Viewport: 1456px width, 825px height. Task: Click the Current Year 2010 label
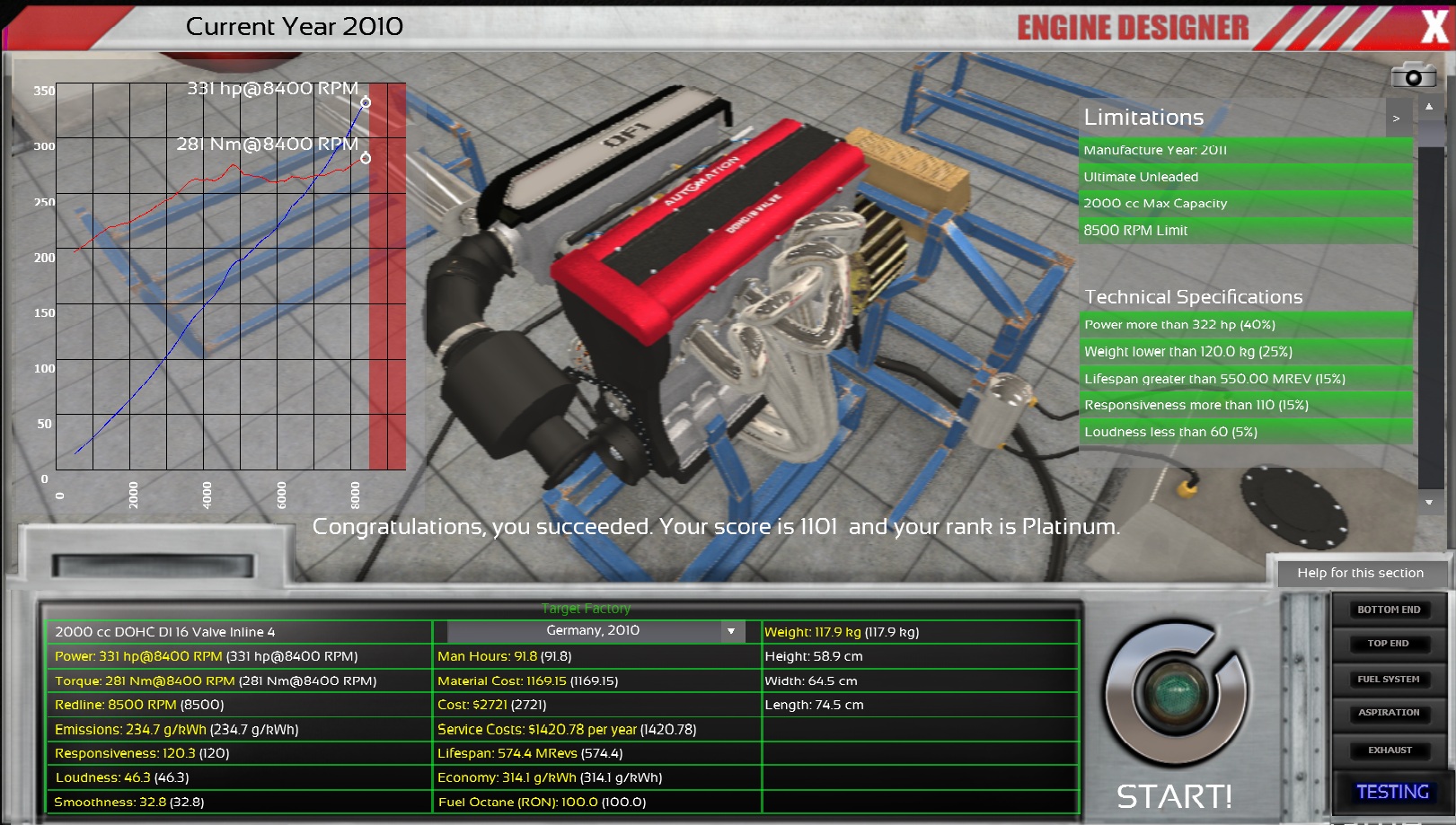point(295,27)
